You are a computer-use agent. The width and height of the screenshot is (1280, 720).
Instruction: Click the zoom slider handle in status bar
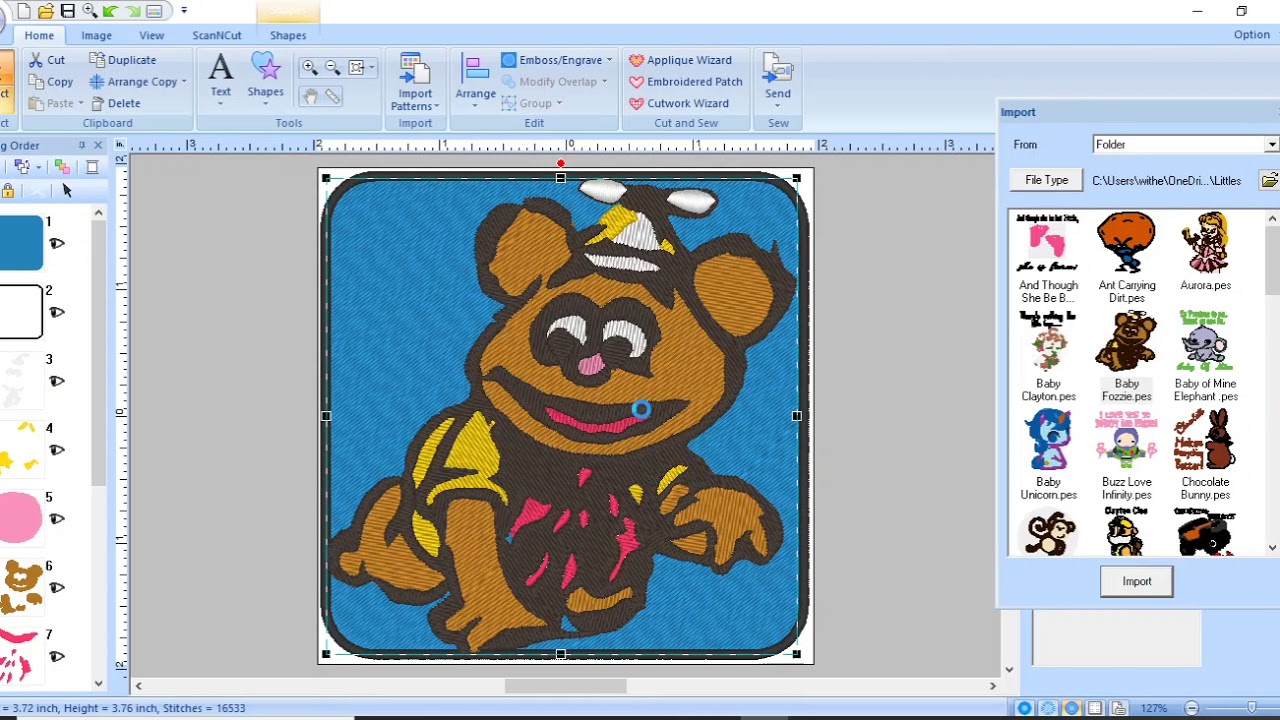[x=1251, y=708]
